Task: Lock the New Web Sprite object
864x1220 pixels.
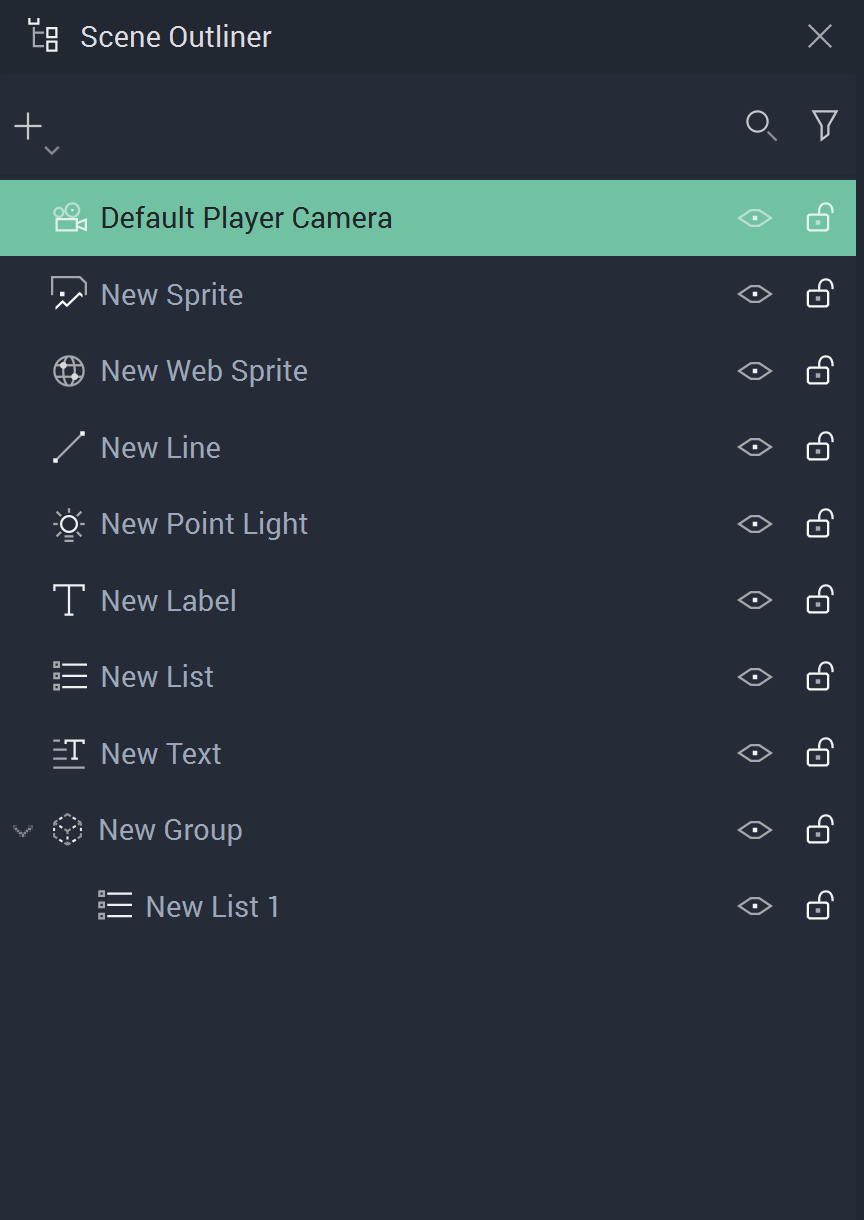Action: click(x=820, y=371)
